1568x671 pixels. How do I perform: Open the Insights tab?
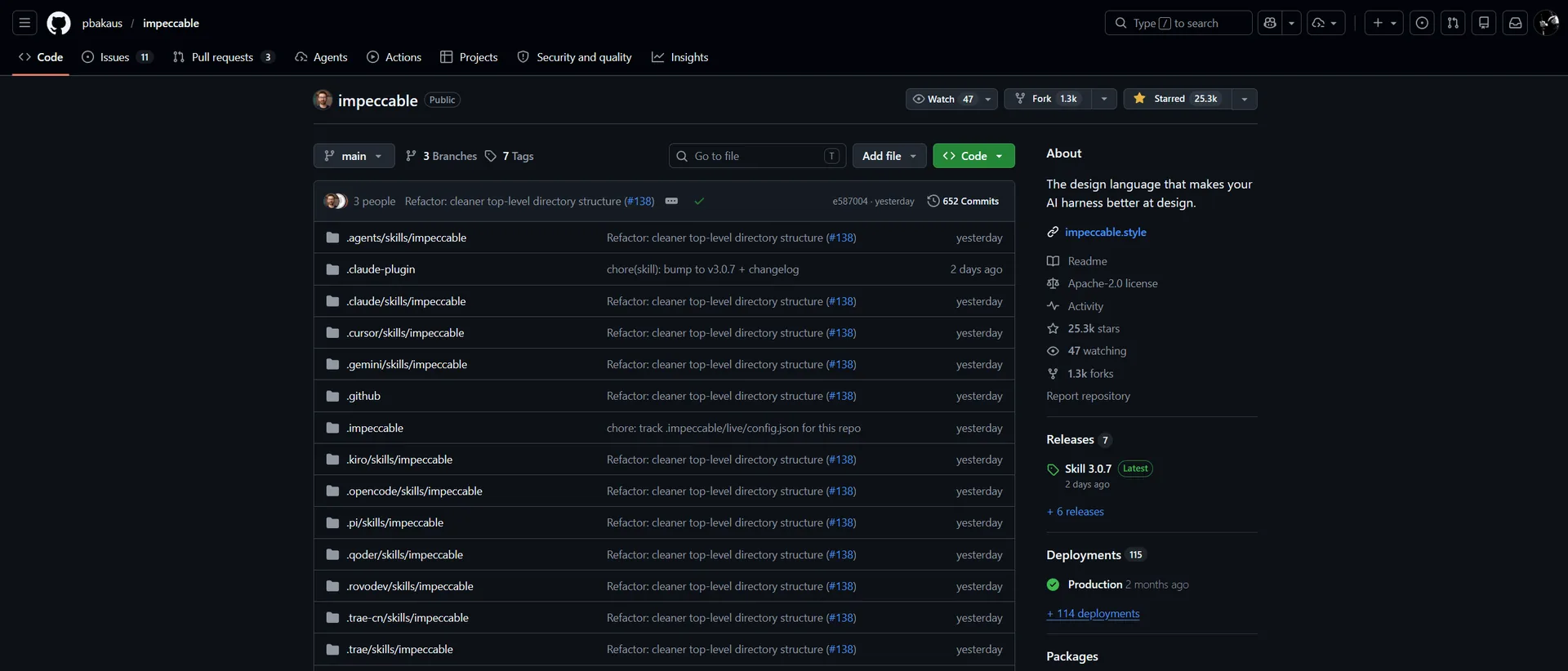pyautogui.click(x=679, y=57)
